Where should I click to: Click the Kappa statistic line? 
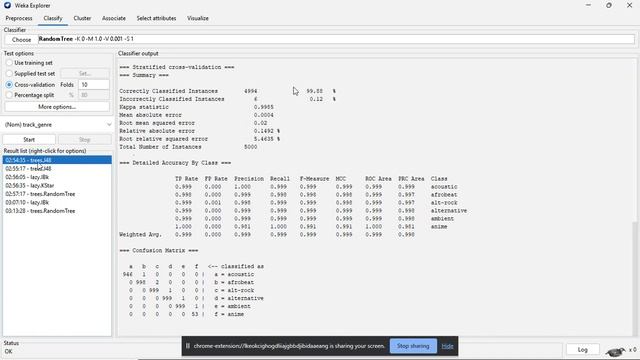click(196, 107)
